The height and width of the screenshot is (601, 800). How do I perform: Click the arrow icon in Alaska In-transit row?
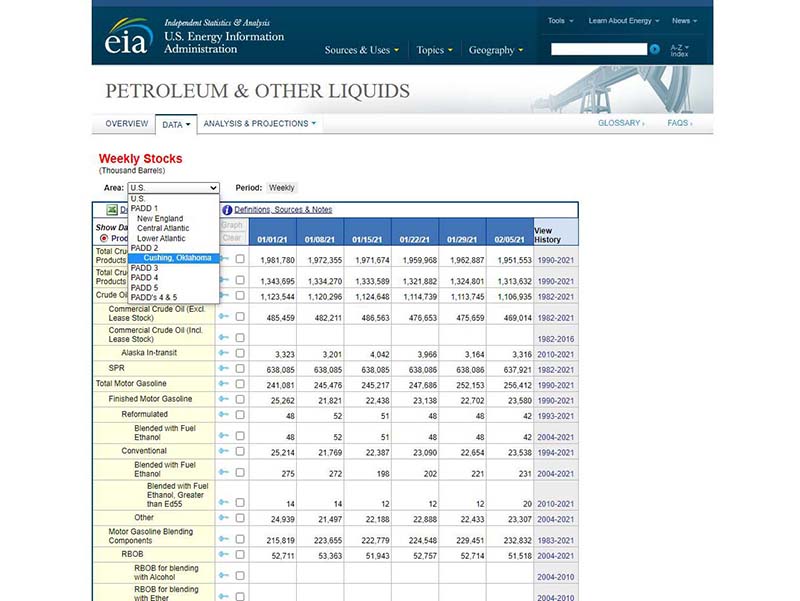click(x=223, y=353)
